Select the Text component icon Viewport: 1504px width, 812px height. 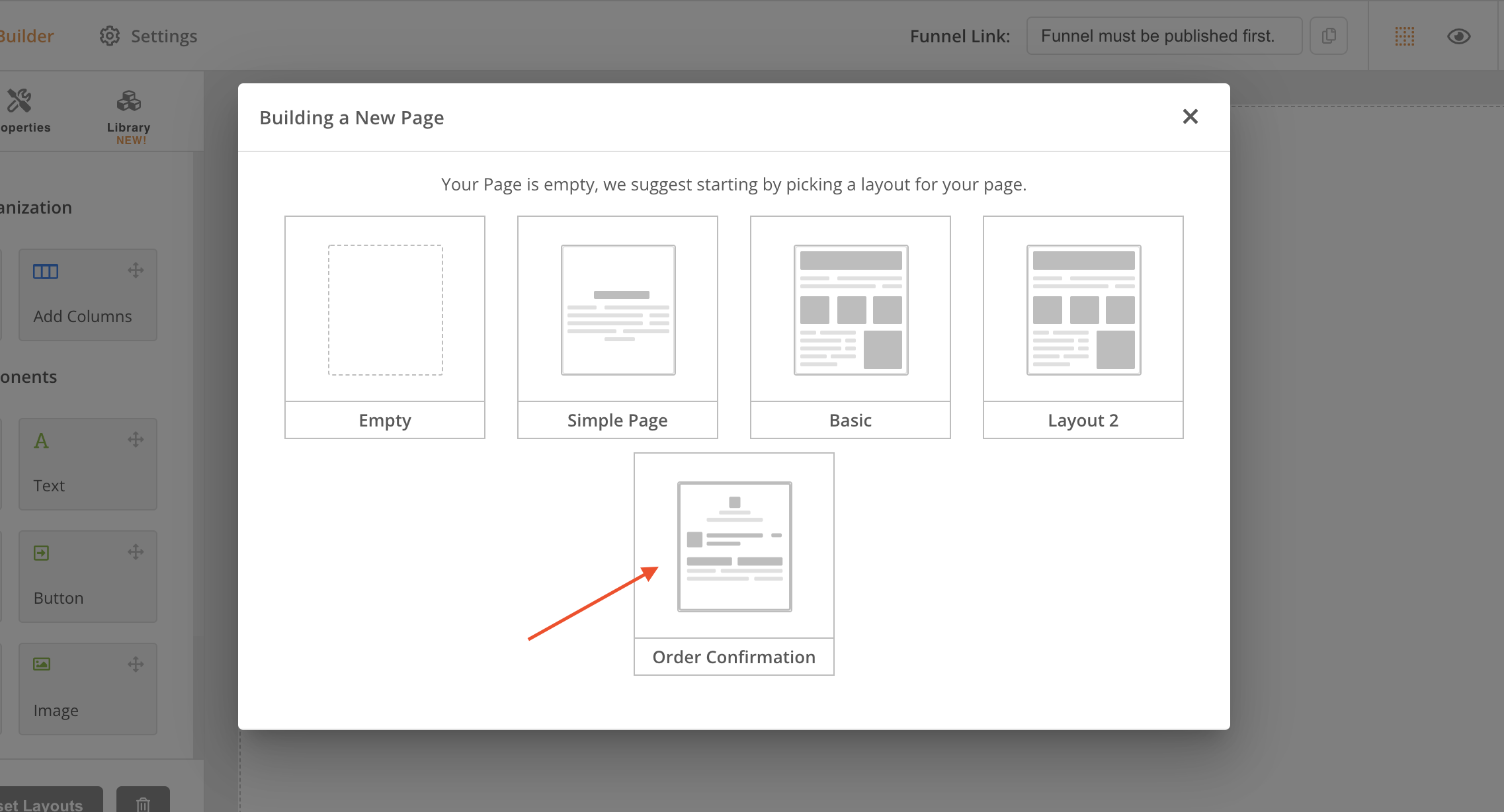(x=41, y=441)
